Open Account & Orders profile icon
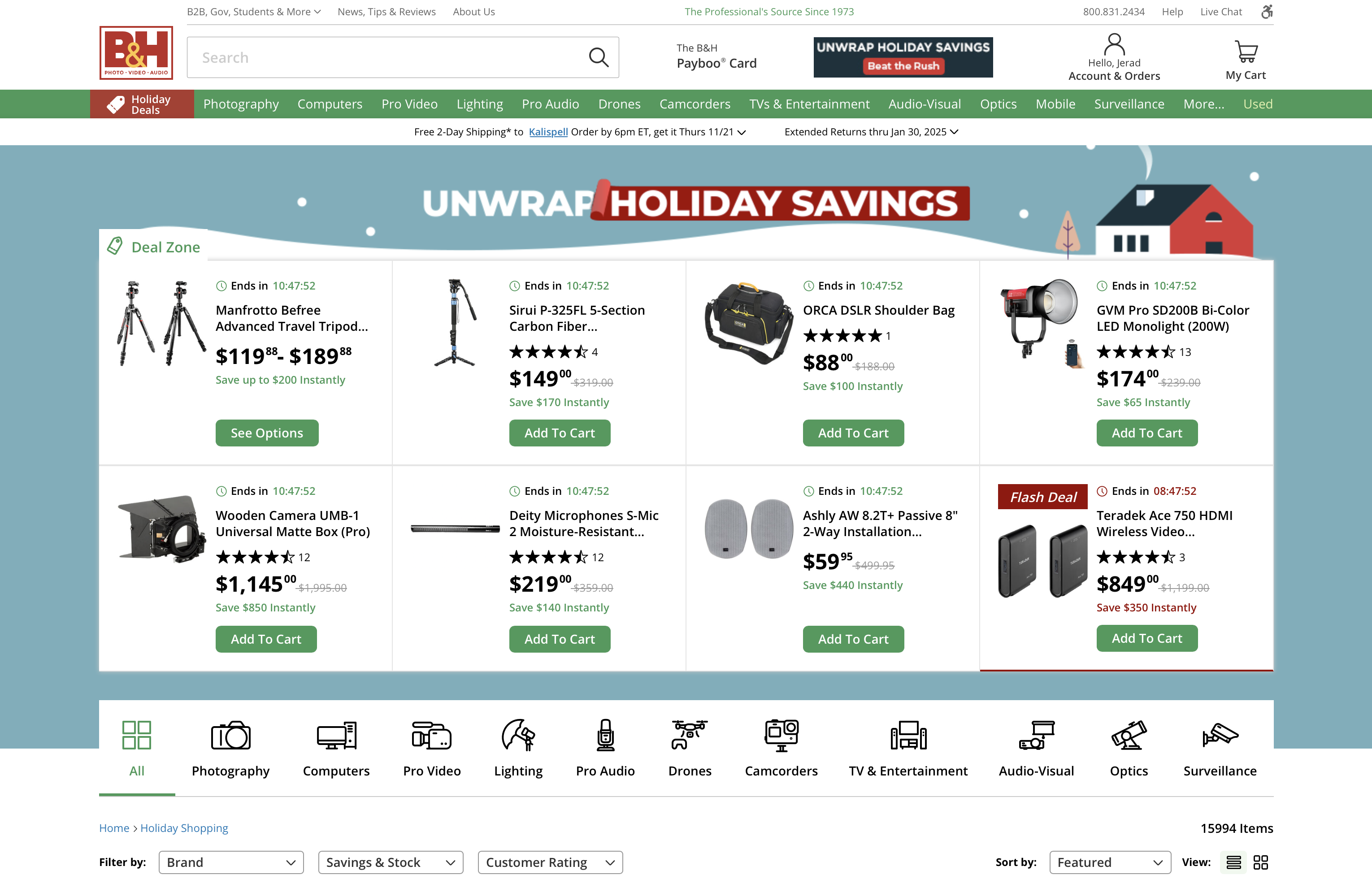 [x=1114, y=44]
